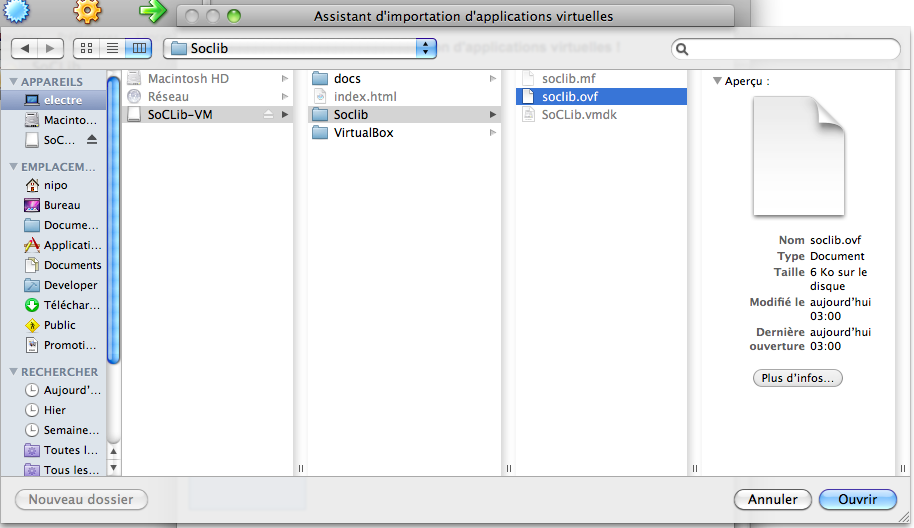
Task: Open Promoti... item in sidebar
Action: 54,345
